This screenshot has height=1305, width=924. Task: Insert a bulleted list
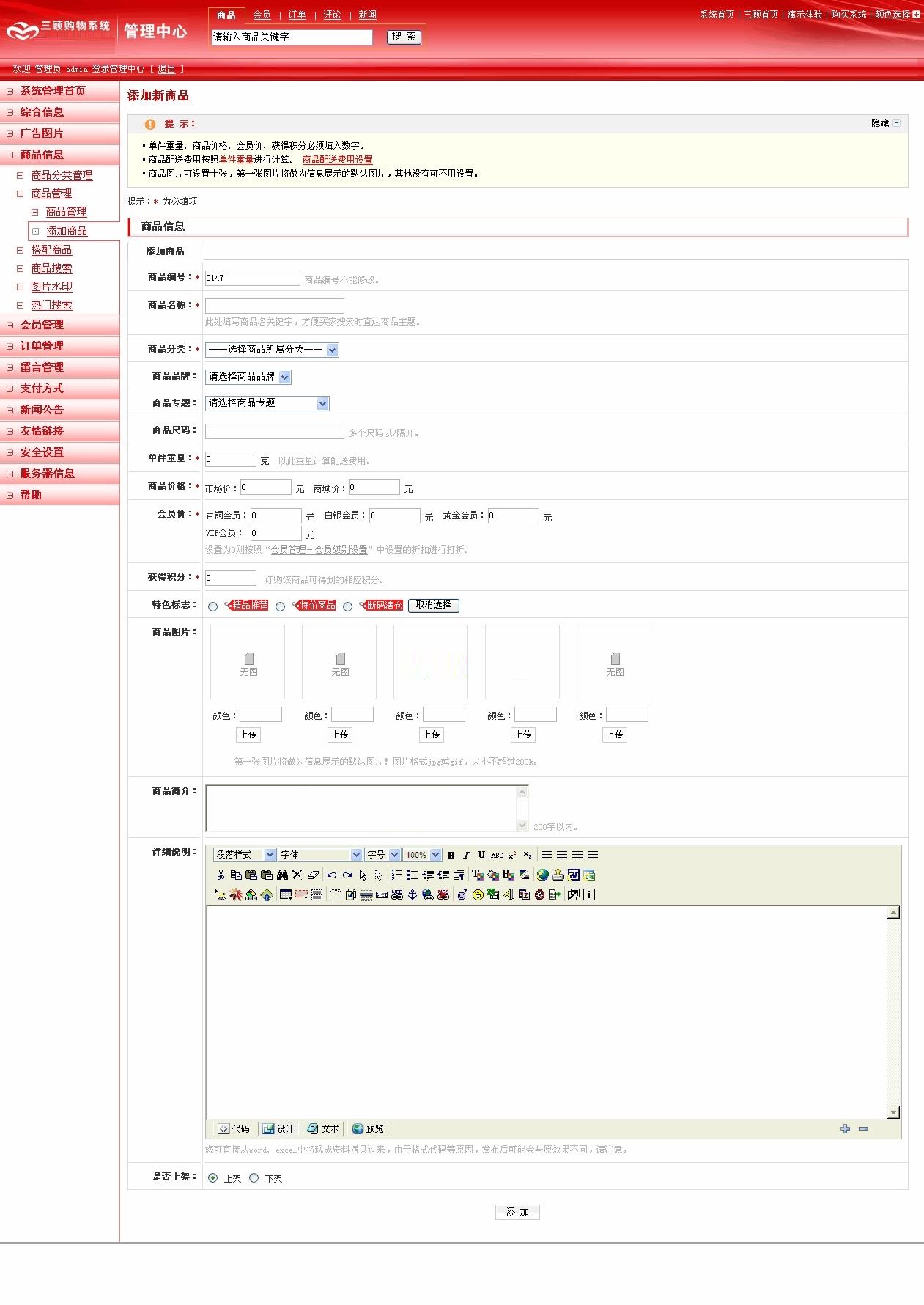point(413,875)
